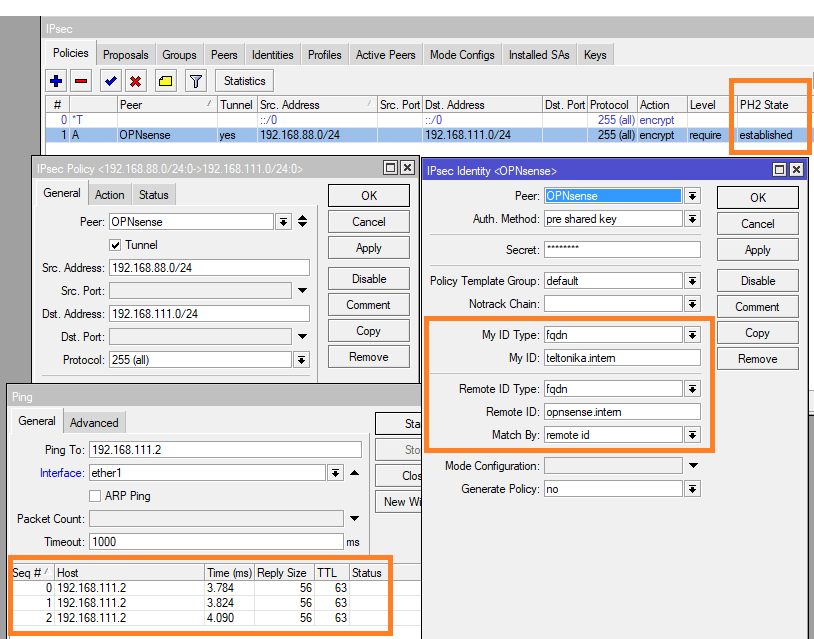Expand the Dst. Port field
Viewport: 814px width, 639px height.
[x=303, y=336]
